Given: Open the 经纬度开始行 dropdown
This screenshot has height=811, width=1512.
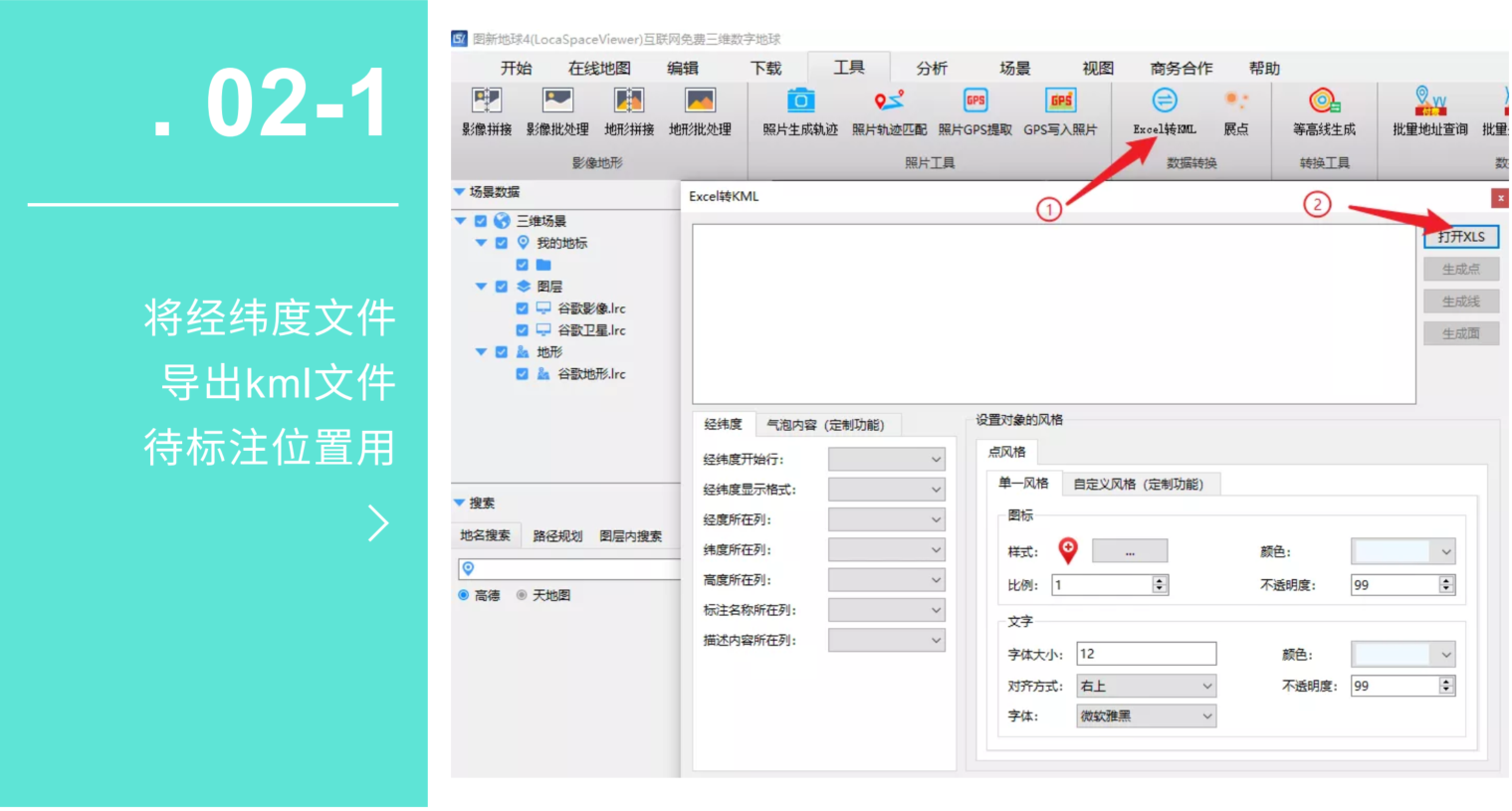Looking at the screenshot, I should [886, 459].
